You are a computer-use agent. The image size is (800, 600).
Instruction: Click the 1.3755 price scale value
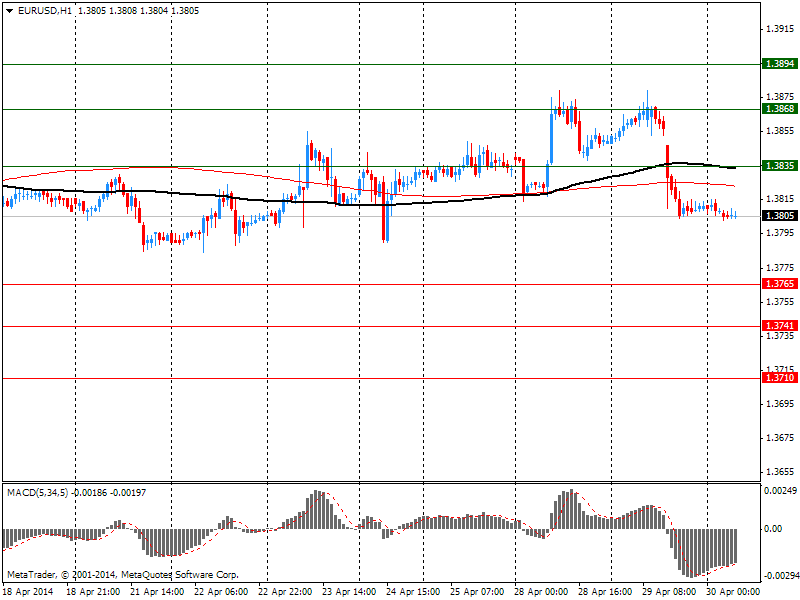point(781,302)
